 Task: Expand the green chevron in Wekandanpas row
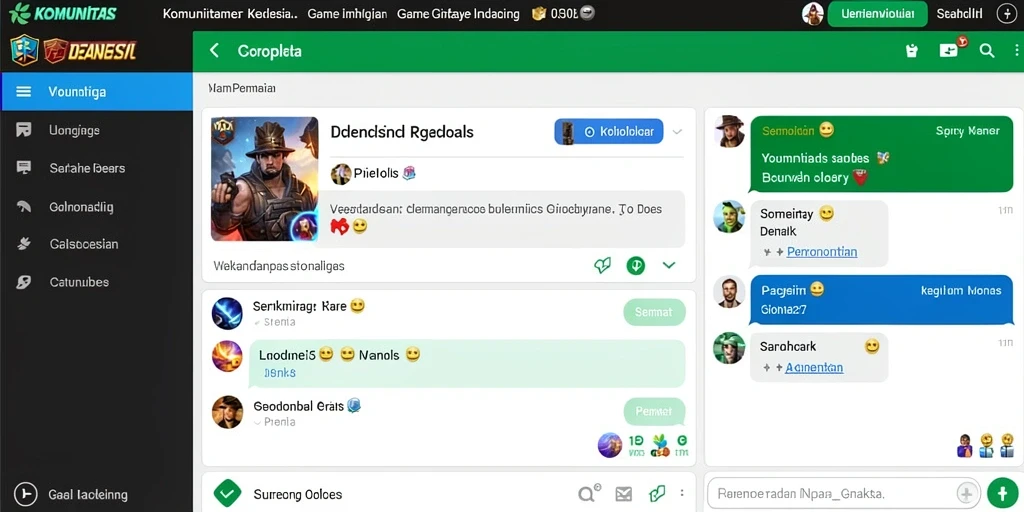click(x=669, y=265)
